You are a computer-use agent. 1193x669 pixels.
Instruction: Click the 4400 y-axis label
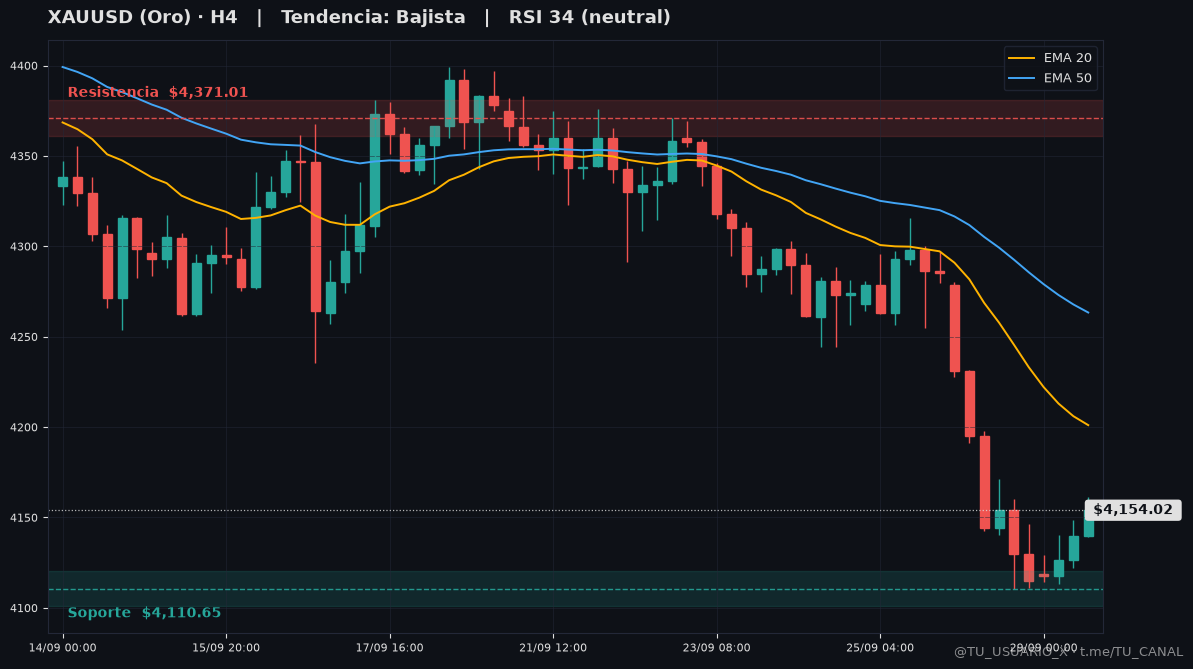tap(23, 66)
